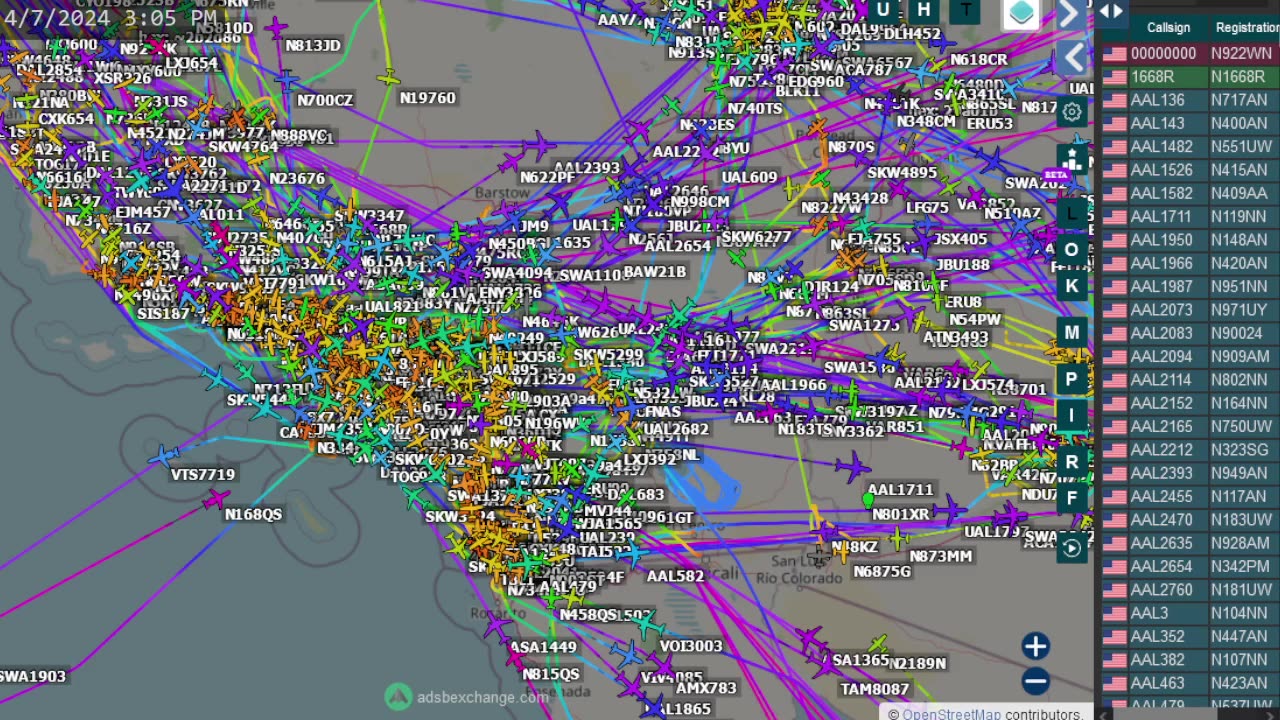The image size is (1280, 720).
Task: Select aircraft UAL609 on the map
Action: click(x=749, y=177)
